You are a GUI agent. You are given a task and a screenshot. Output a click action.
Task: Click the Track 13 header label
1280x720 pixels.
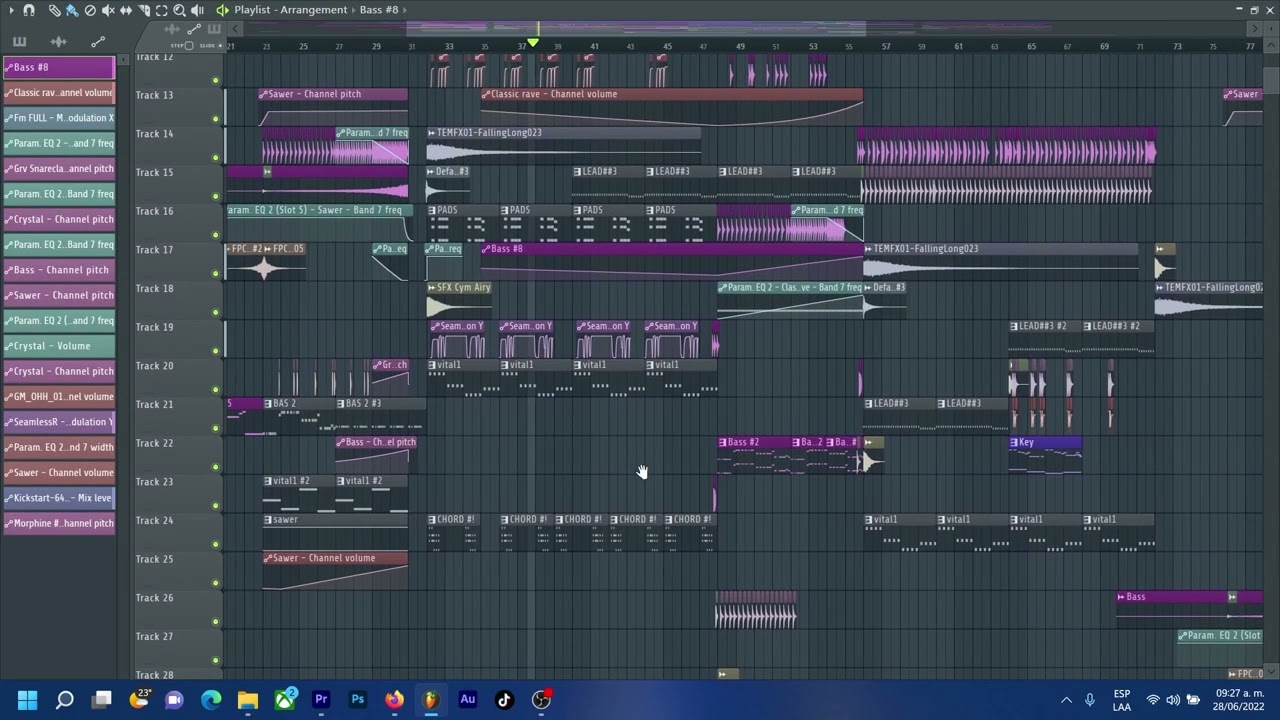pyautogui.click(x=154, y=95)
